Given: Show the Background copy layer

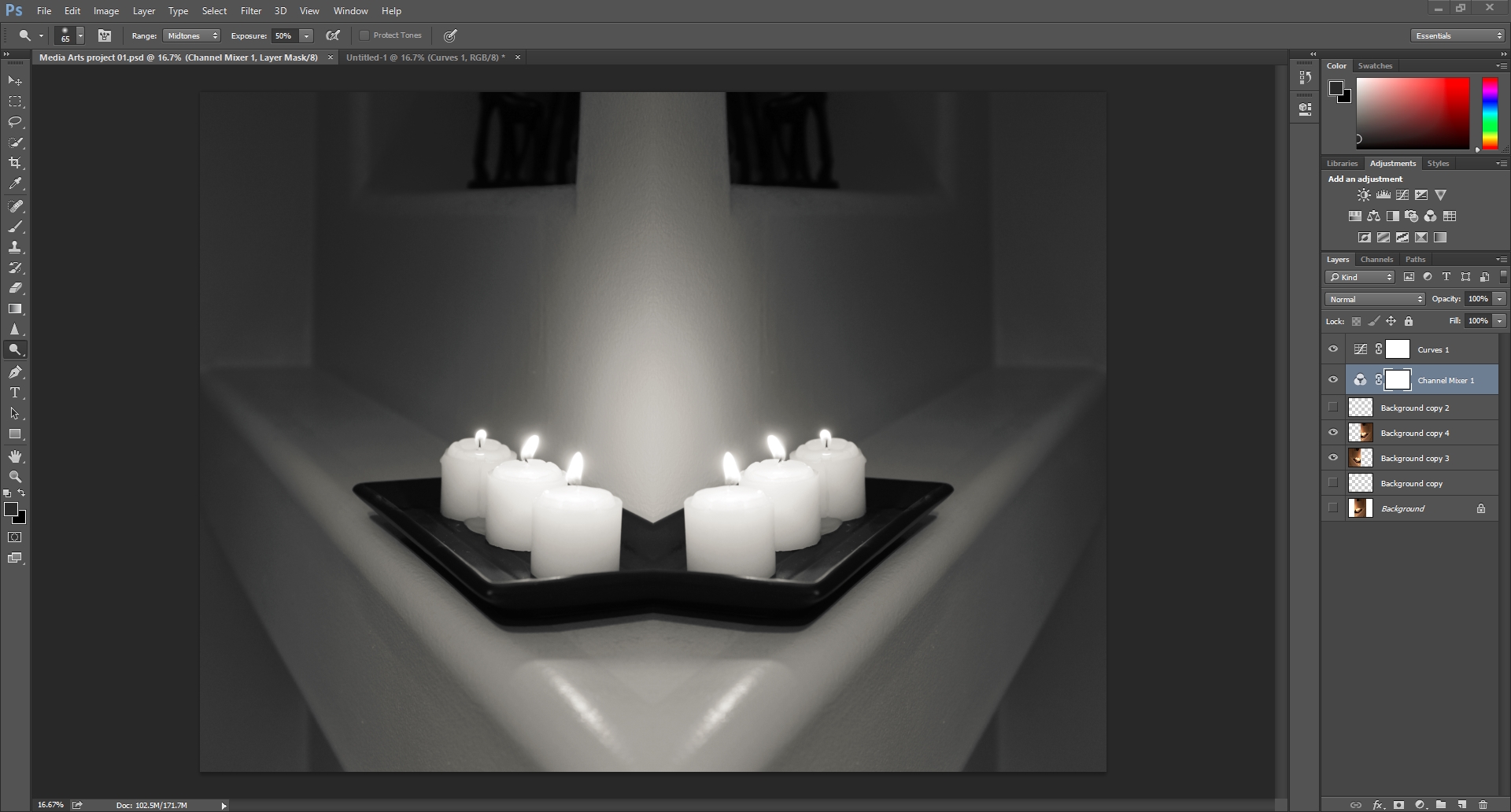Looking at the screenshot, I should [x=1333, y=483].
